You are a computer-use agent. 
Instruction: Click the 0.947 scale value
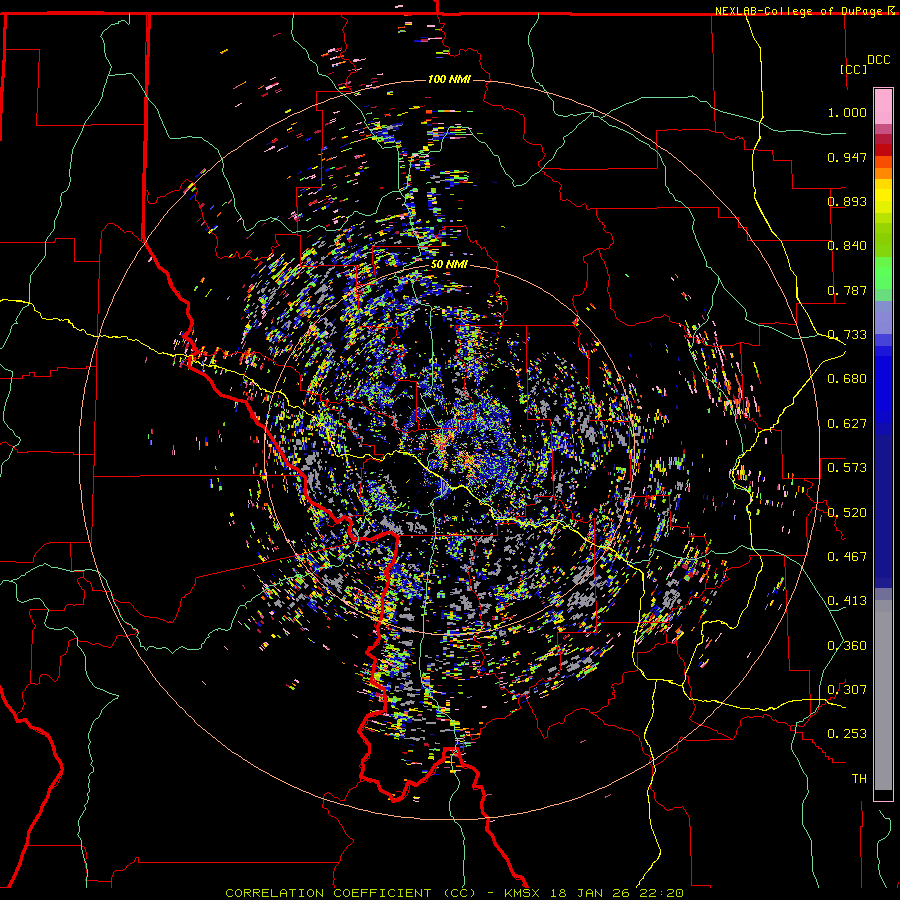847,157
